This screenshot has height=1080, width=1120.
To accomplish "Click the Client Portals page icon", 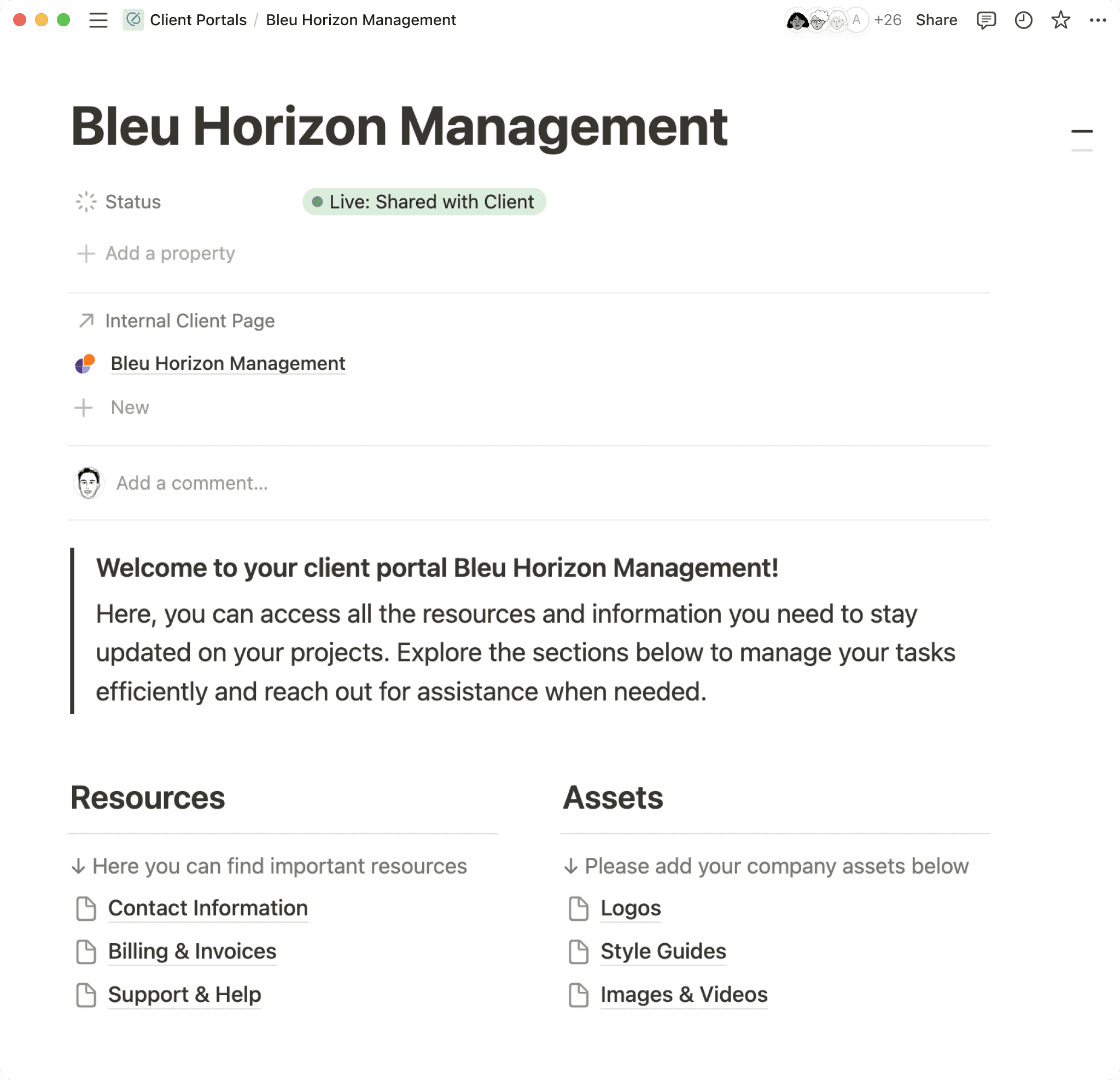I will (x=133, y=21).
